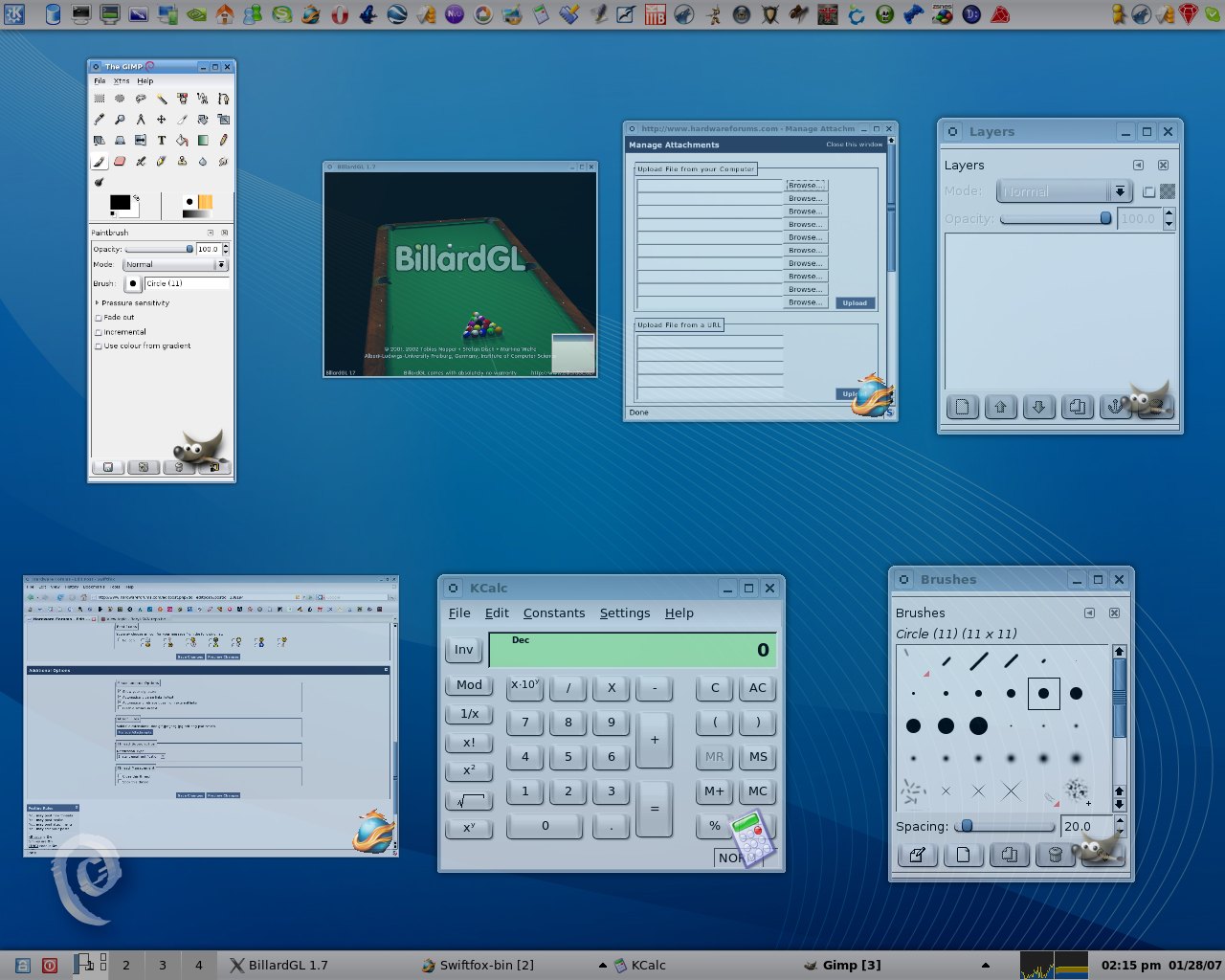Toggle the keep transparency checkbox in Layers
Viewport: 1225px width, 980px height.
click(1149, 191)
